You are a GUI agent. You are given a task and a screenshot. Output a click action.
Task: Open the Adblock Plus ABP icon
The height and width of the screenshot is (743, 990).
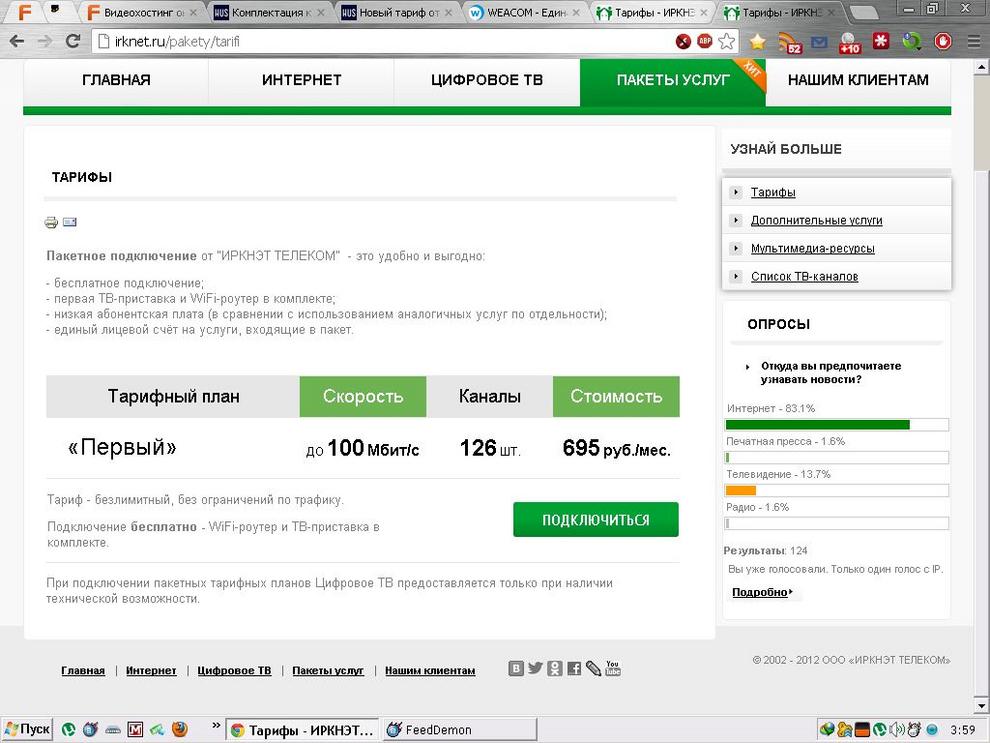click(705, 42)
